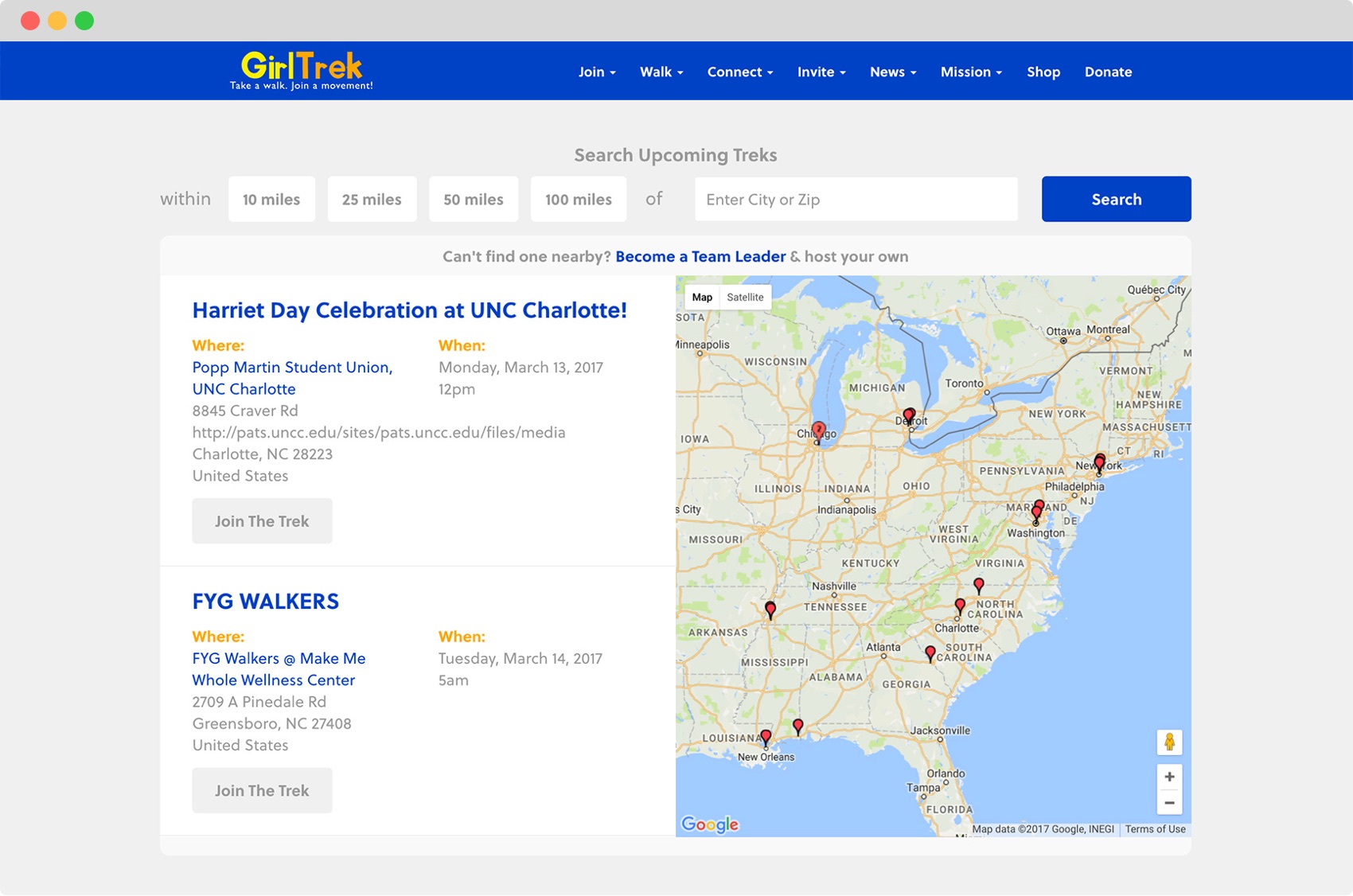Switch map to Map view
The width and height of the screenshot is (1353, 896).
pyautogui.click(x=702, y=297)
